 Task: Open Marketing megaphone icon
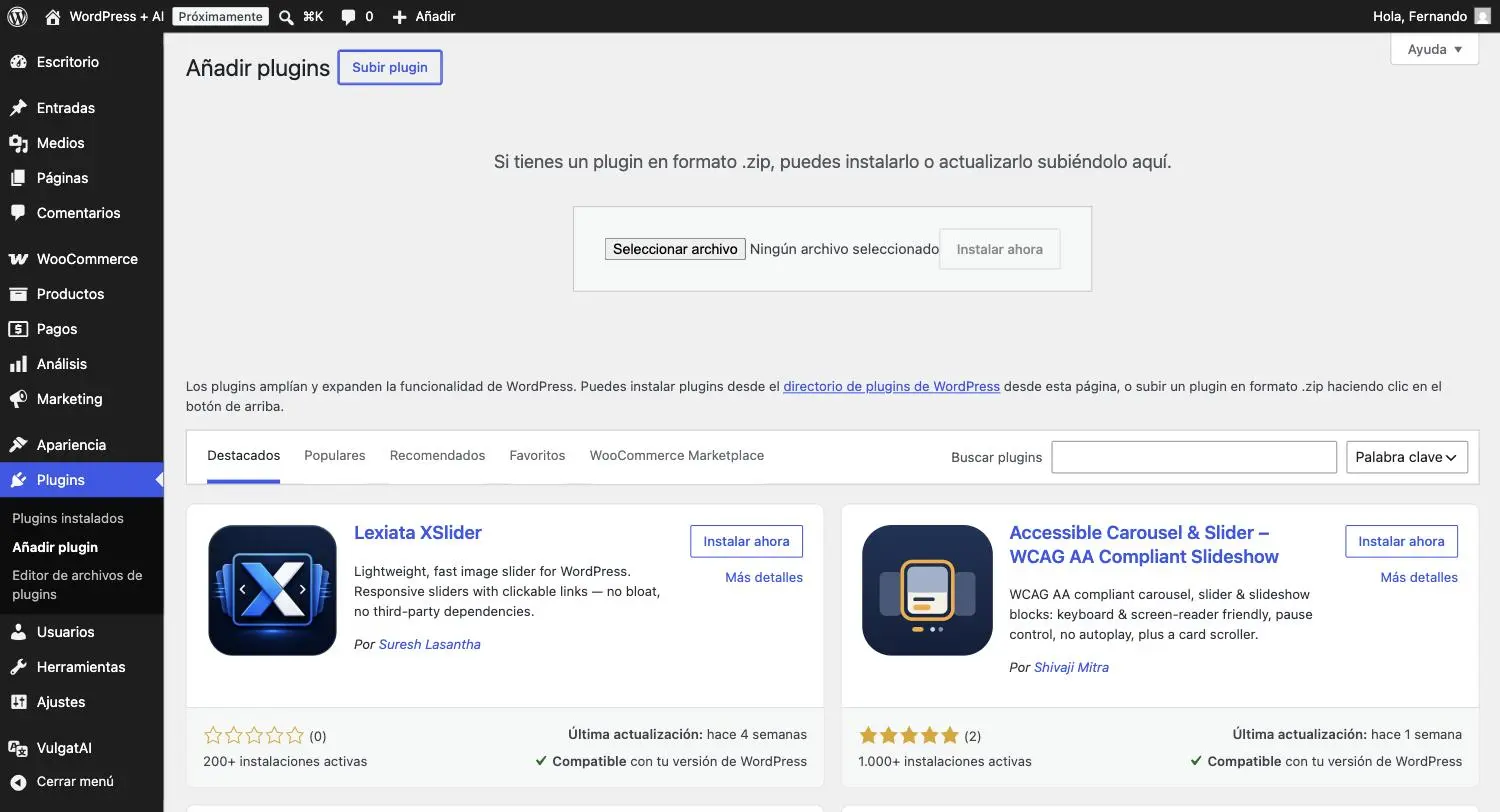click(x=18, y=399)
